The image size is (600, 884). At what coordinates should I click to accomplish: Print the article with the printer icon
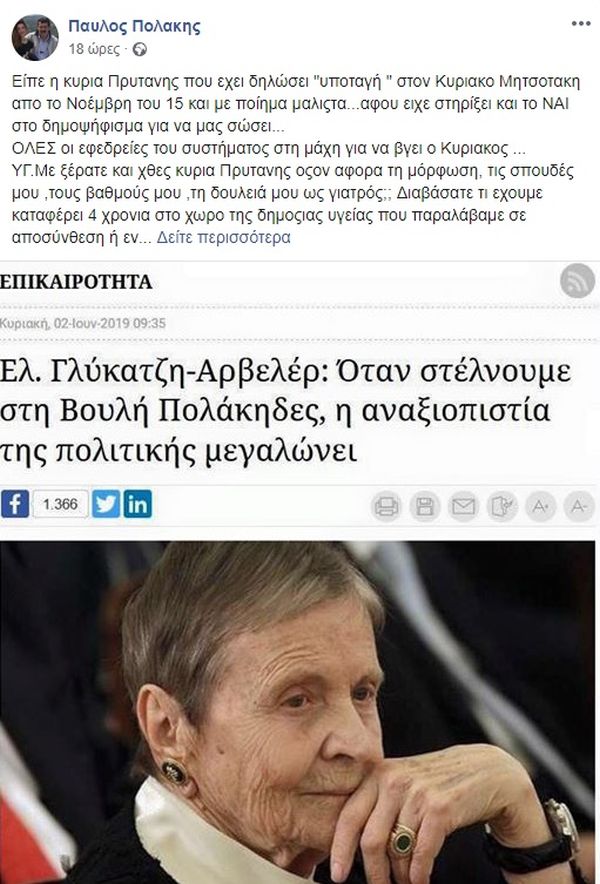pyautogui.click(x=386, y=506)
